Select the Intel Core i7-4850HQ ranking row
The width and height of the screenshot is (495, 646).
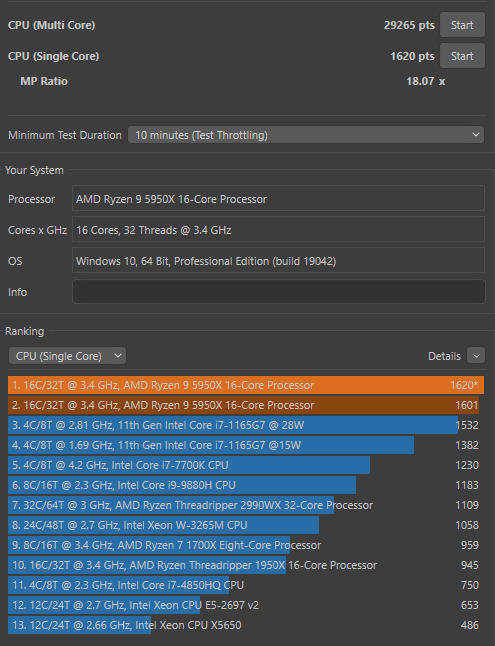246,585
